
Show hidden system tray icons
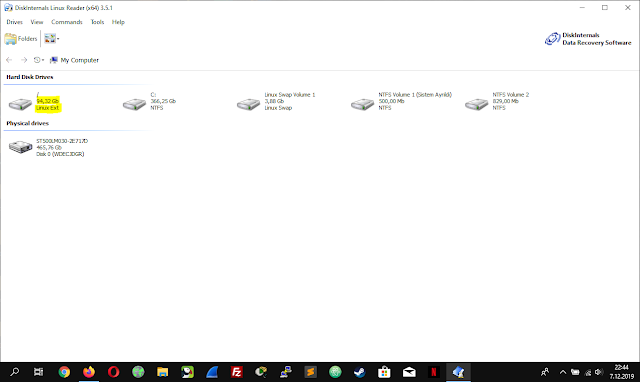point(563,372)
